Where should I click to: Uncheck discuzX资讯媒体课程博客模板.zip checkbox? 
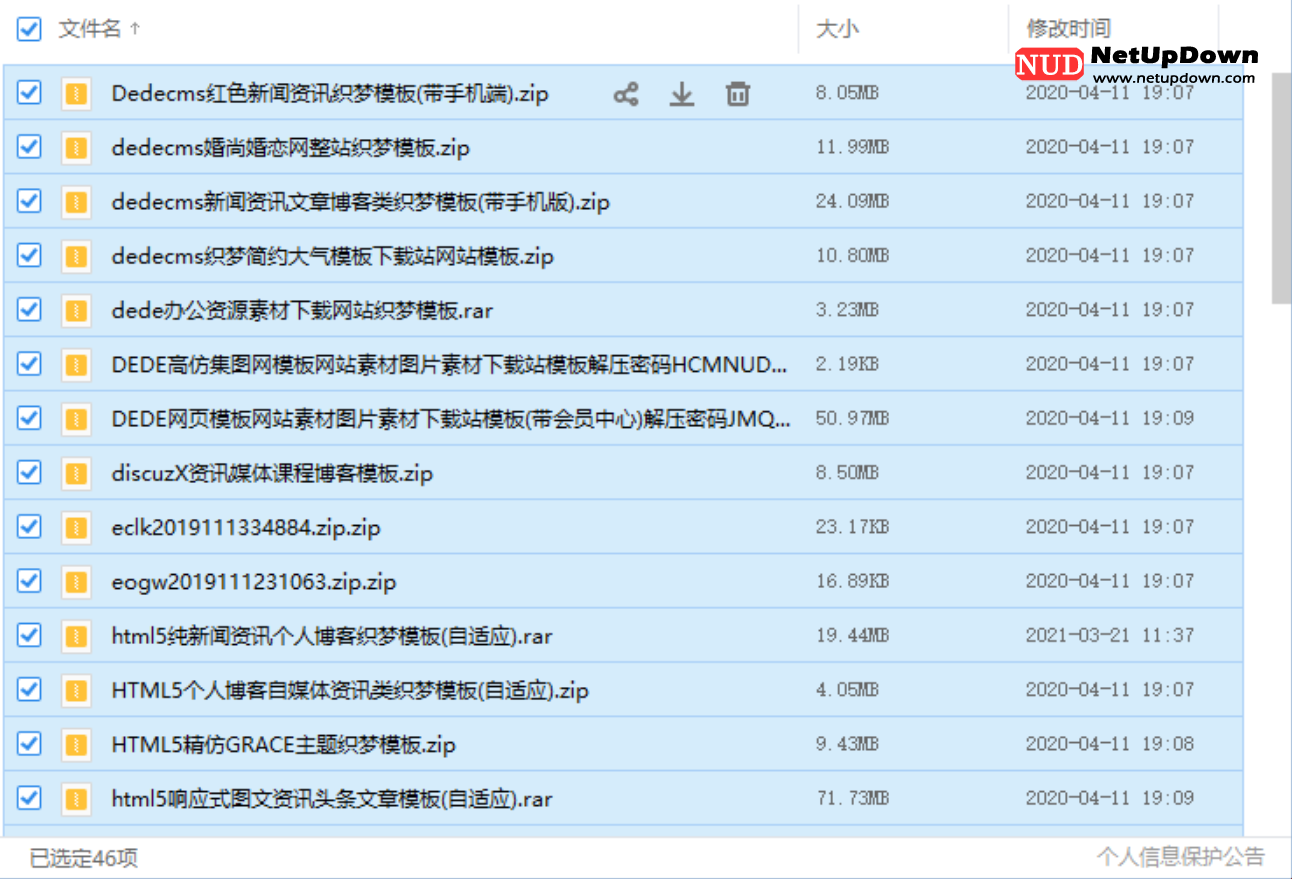pos(29,472)
